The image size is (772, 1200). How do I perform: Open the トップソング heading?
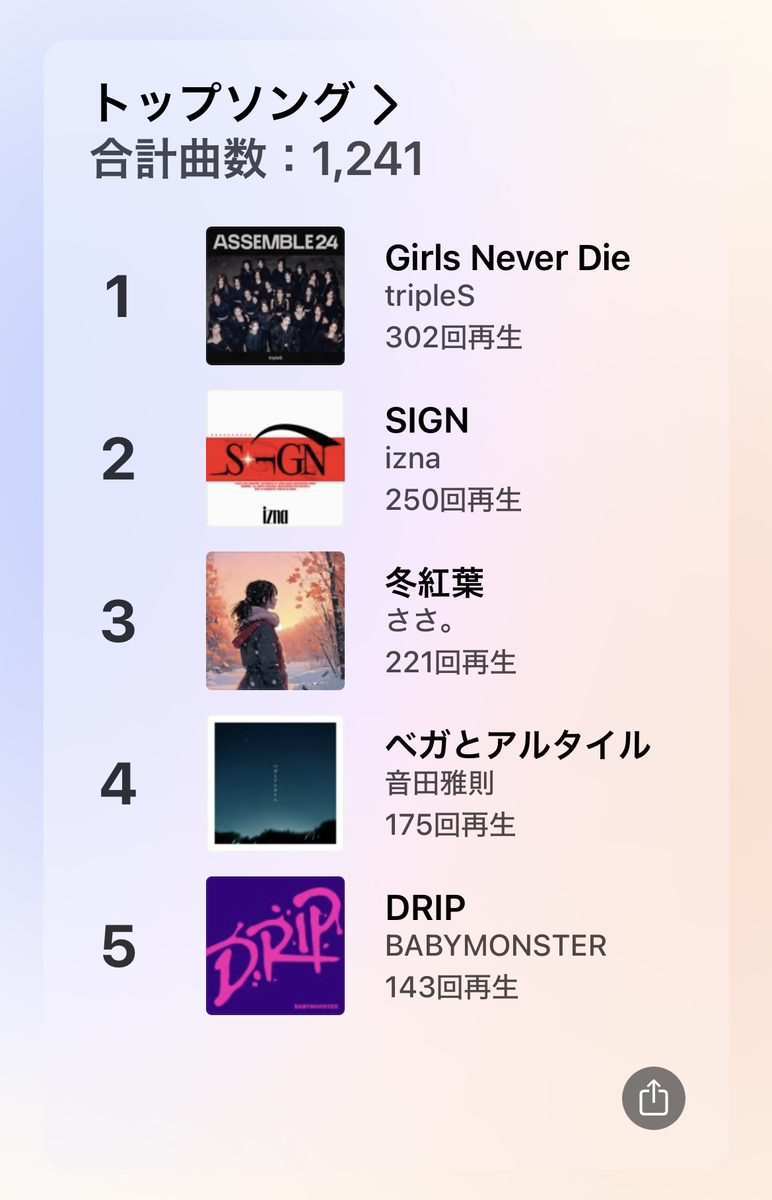(222, 104)
